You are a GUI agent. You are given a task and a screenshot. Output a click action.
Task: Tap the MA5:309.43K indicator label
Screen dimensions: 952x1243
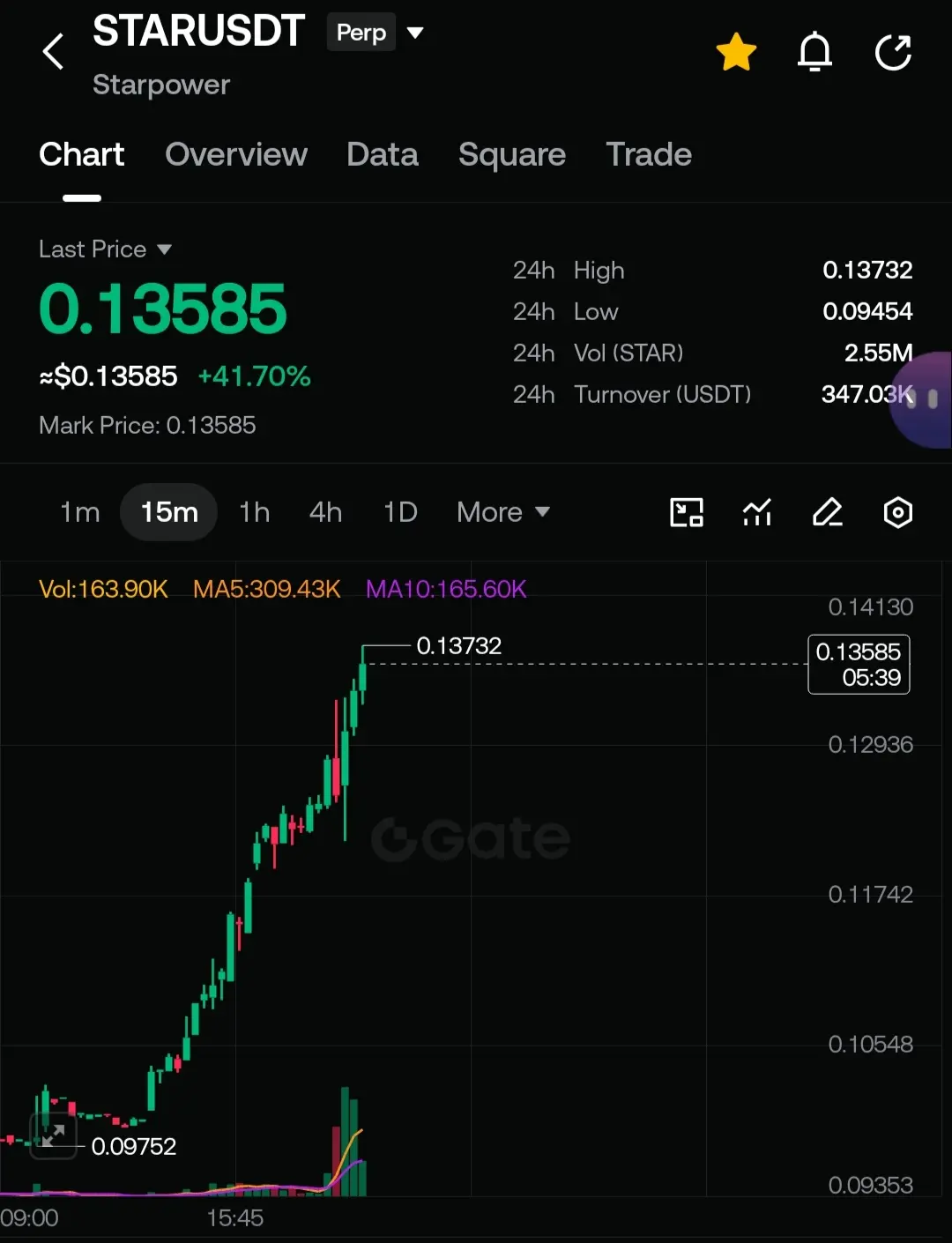(x=266, y=589)
